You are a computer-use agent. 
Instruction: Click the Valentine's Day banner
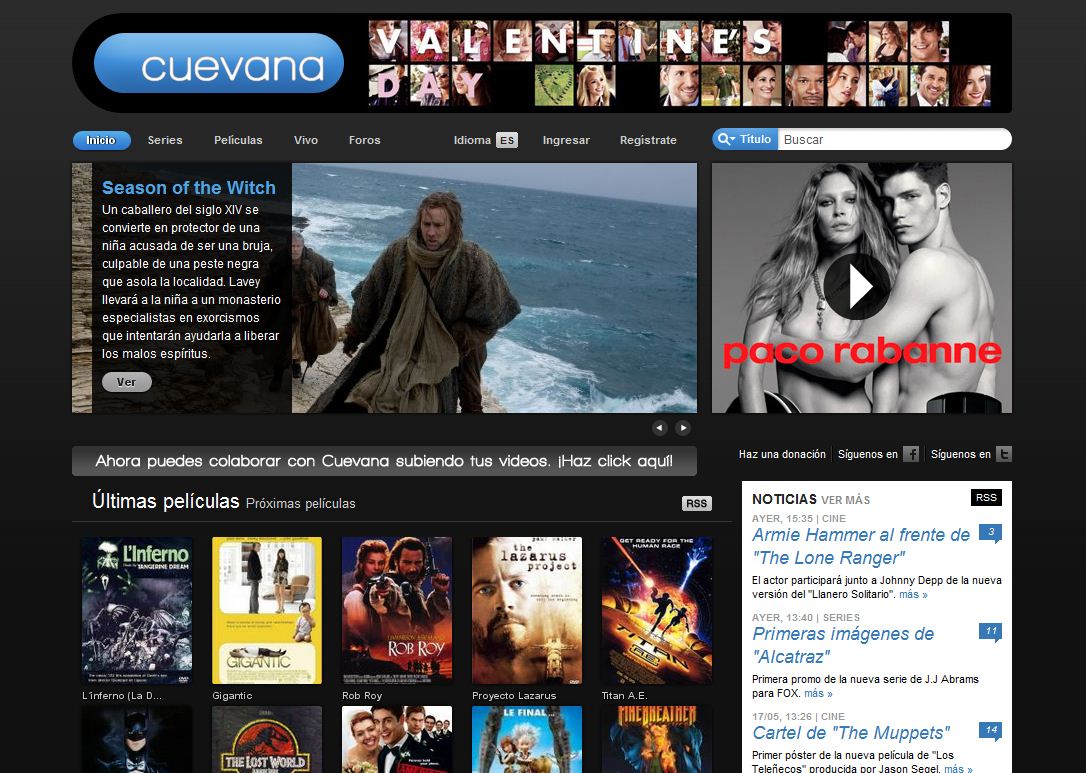click(679, 63)
